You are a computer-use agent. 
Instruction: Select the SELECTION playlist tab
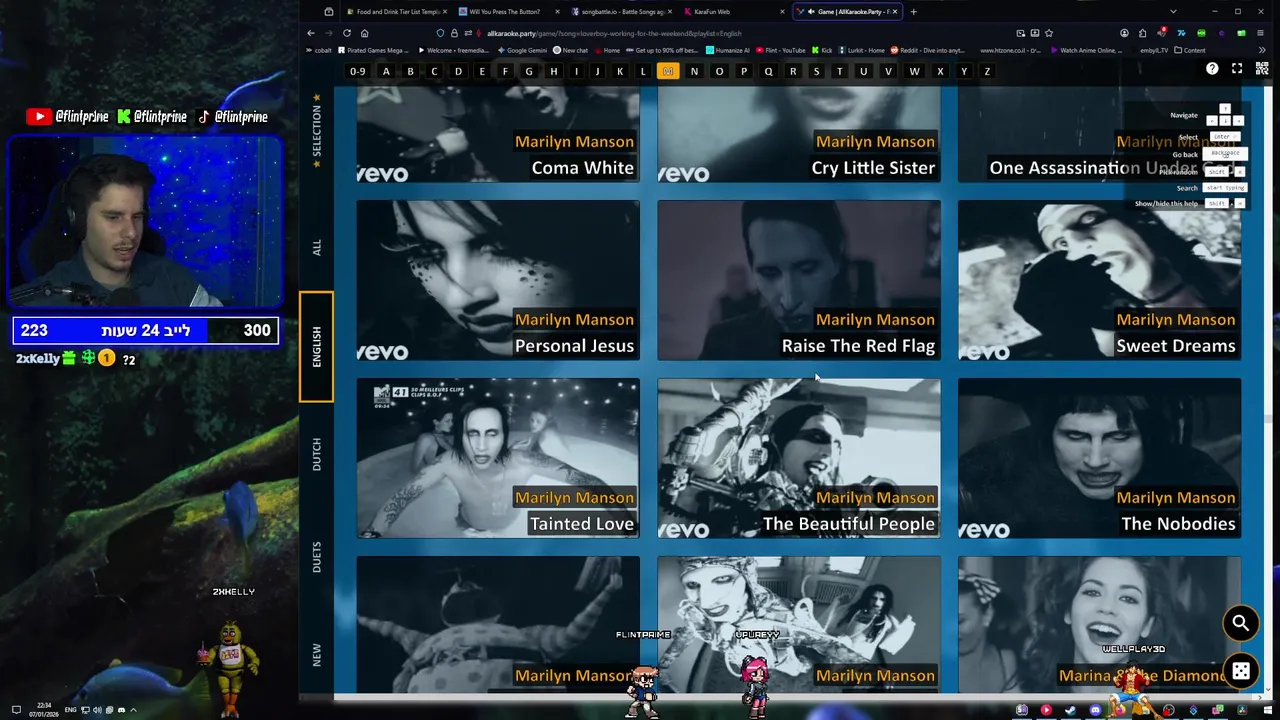click(316, 130)
